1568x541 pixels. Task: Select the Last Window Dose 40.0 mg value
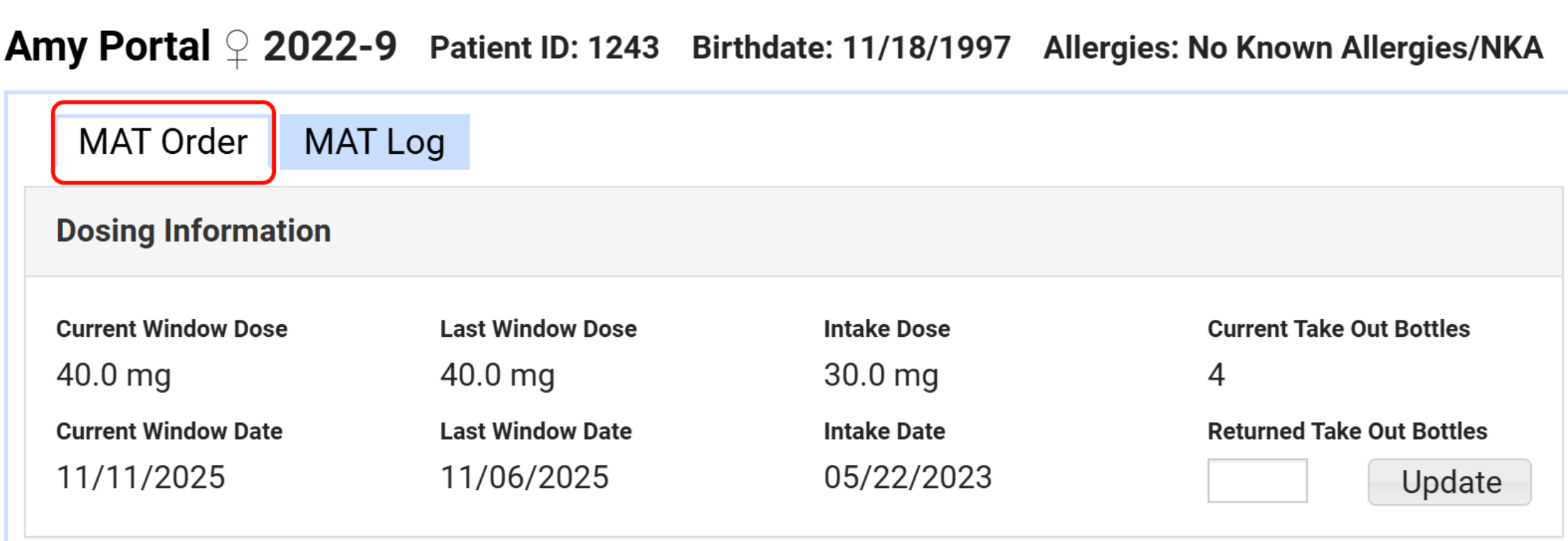pos(497,374)
